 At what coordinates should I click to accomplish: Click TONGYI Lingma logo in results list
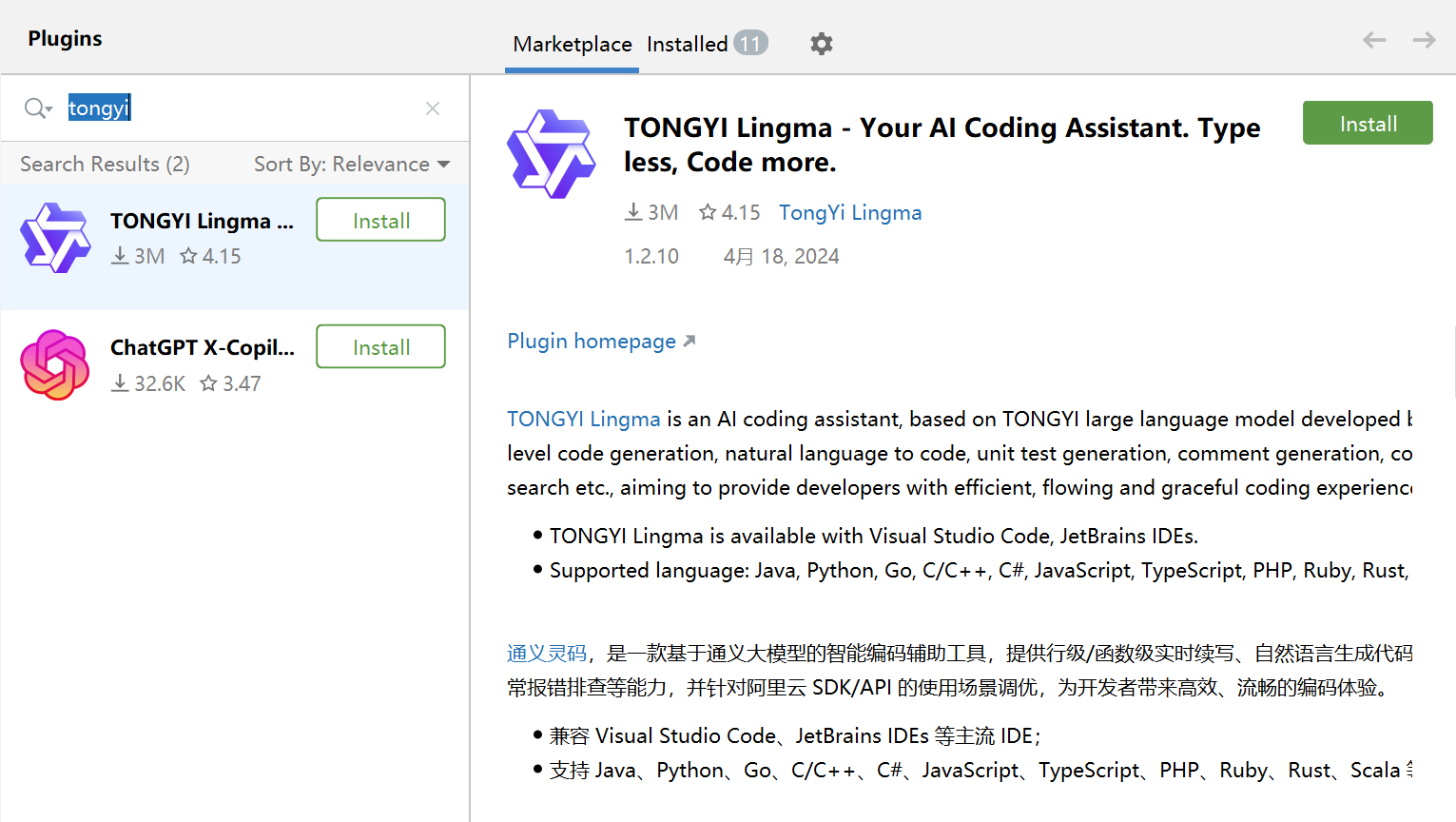coord(56,238)
